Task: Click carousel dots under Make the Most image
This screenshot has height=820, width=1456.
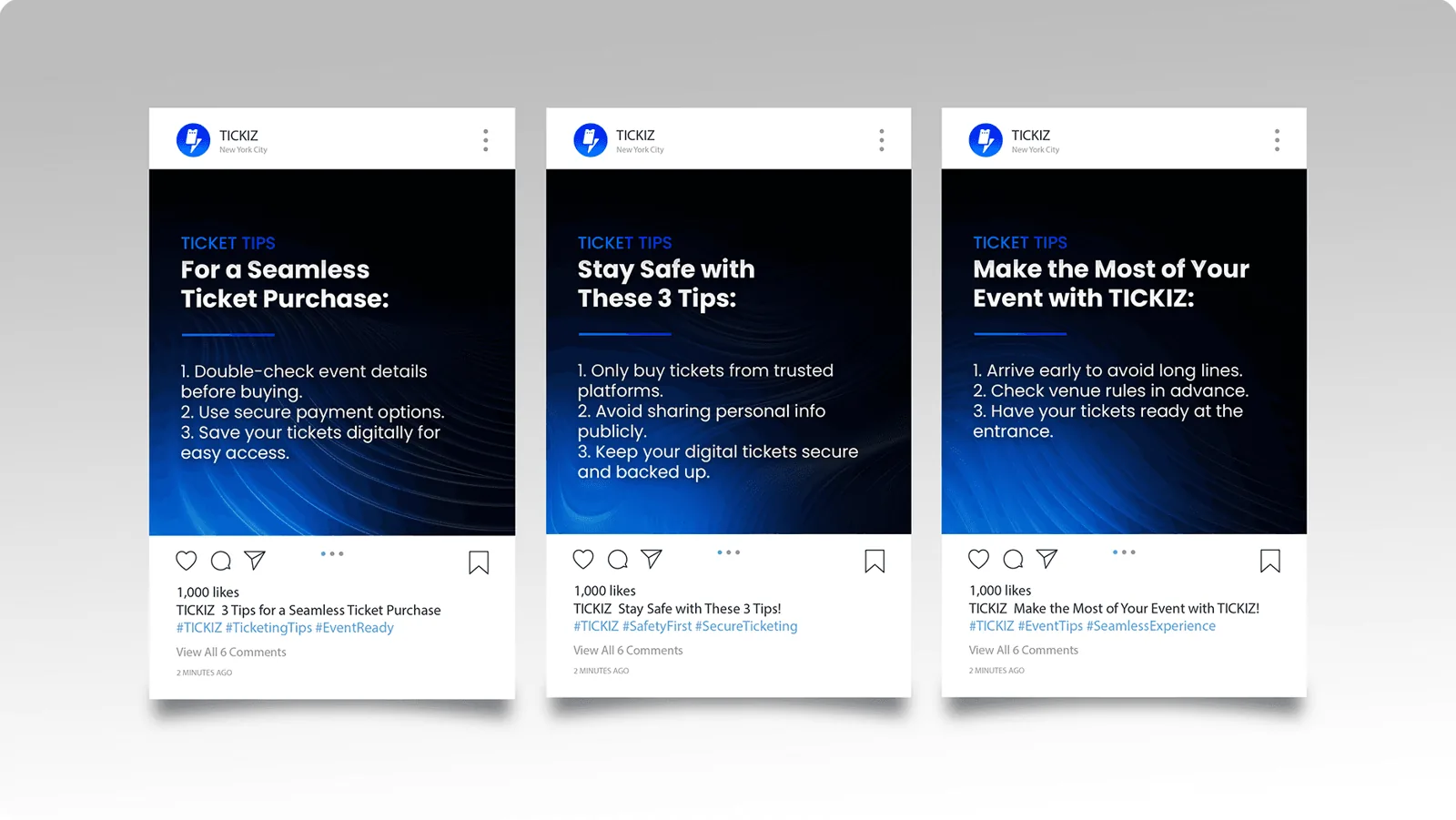Action: [1124, 552]
